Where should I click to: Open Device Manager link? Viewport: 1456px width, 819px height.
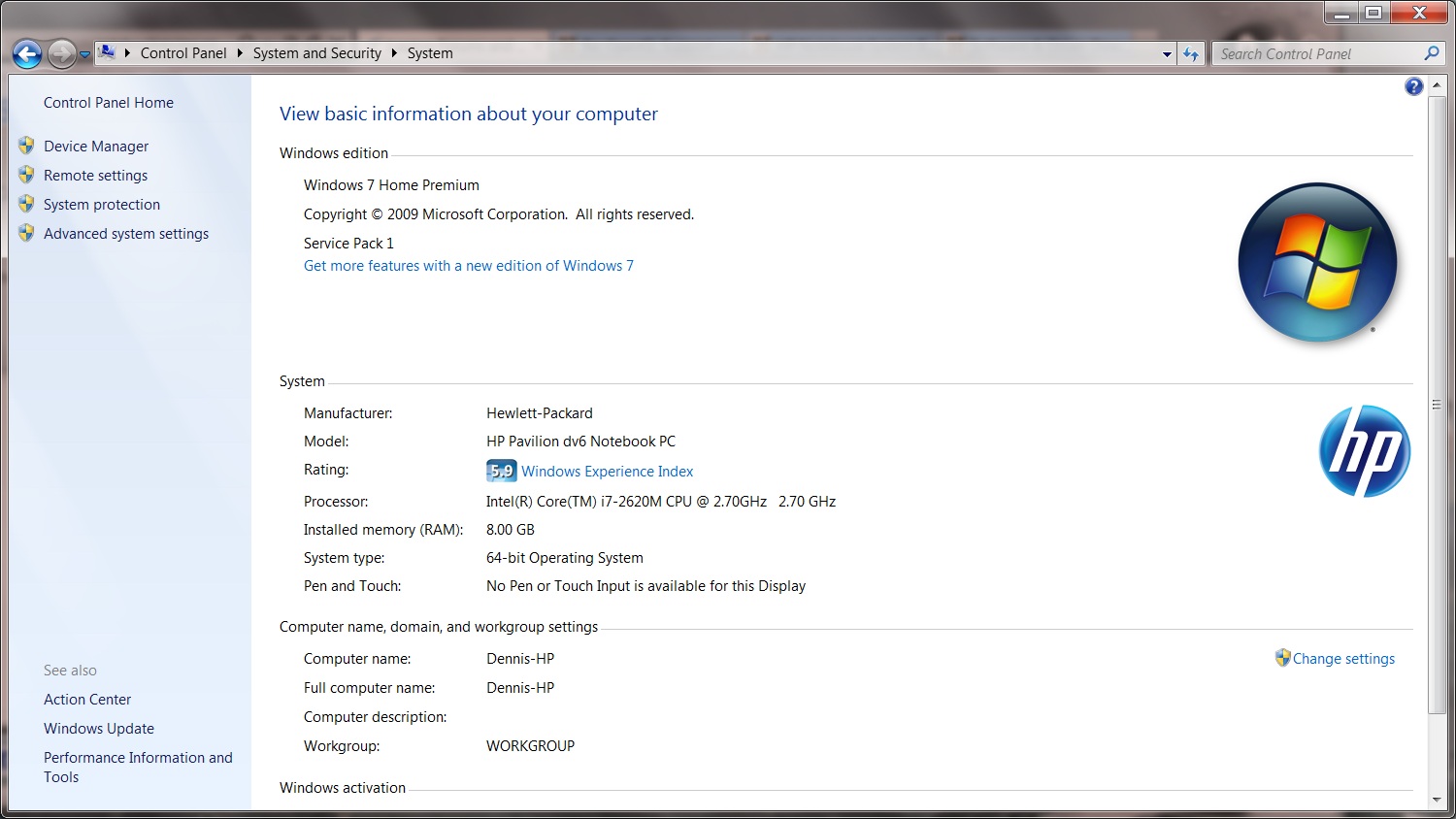point(96,147)
